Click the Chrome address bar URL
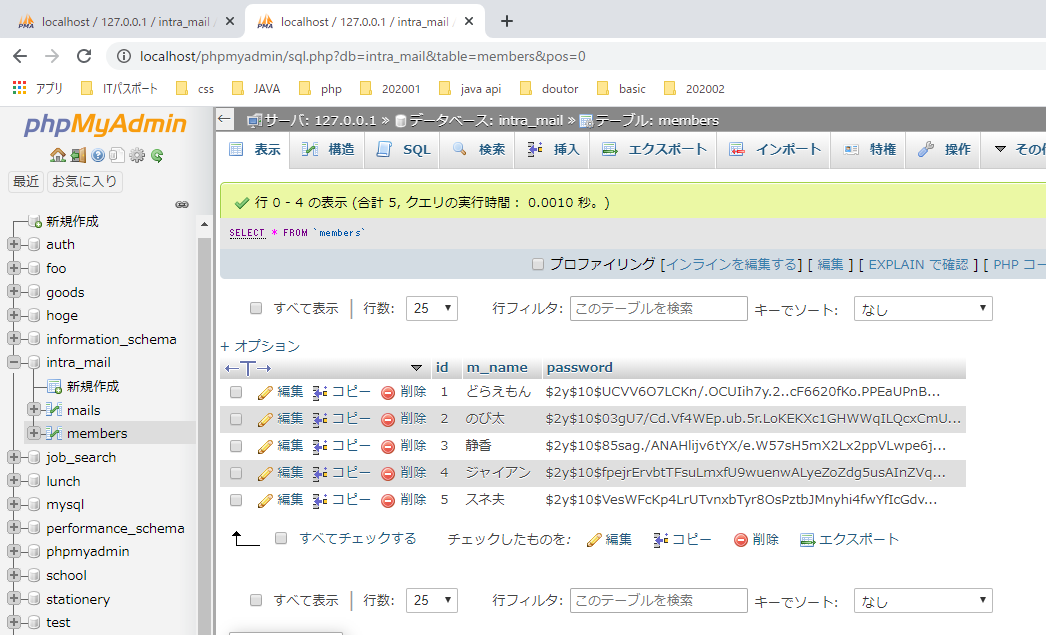Screen dimensions: 1046x635 (x=362, y=57)
